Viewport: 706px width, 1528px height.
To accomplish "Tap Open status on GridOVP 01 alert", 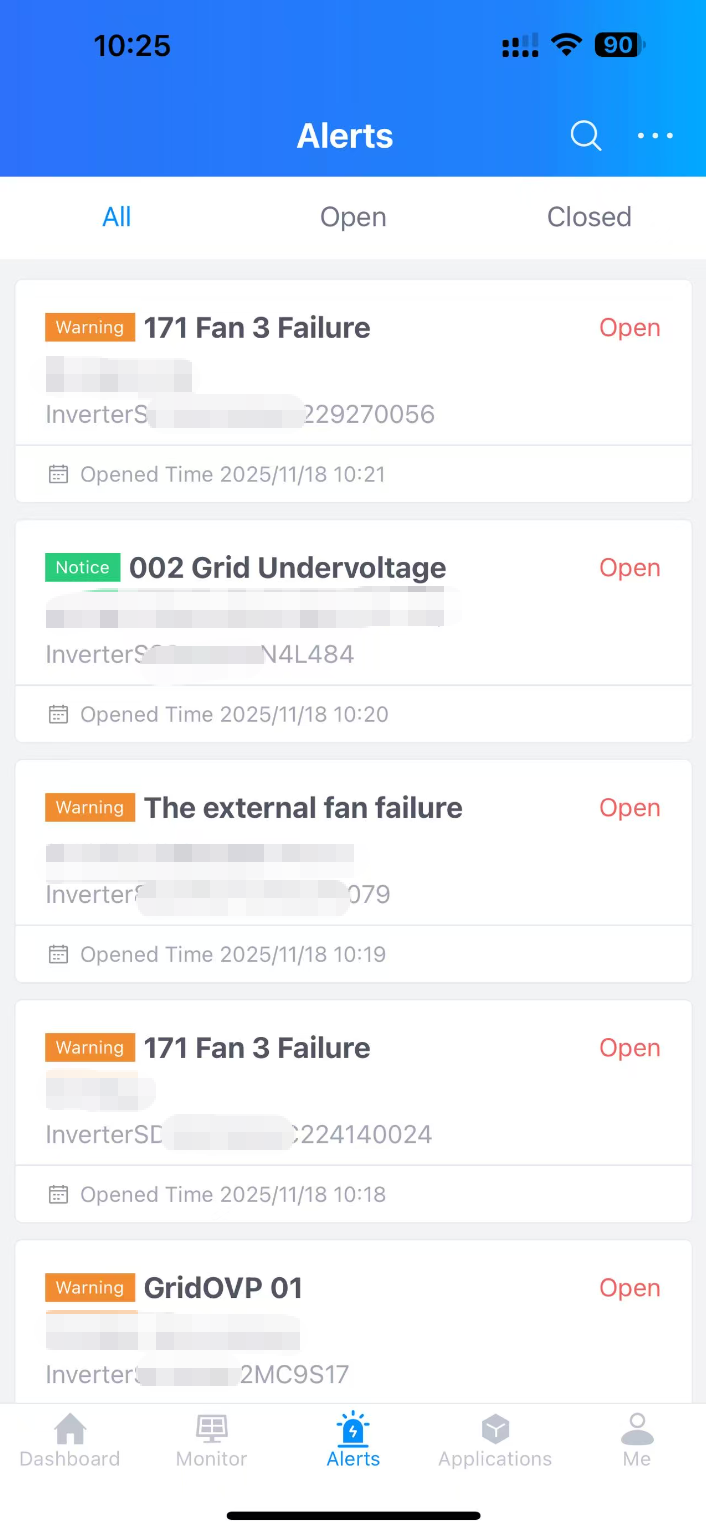I will click(630, 1288).
